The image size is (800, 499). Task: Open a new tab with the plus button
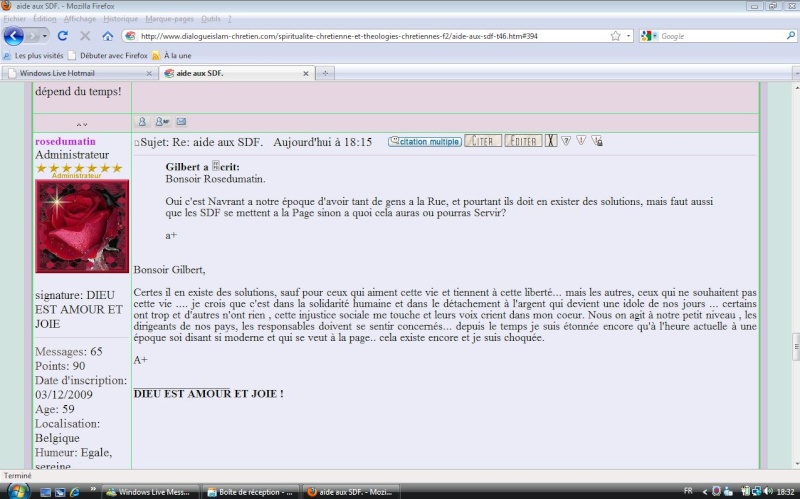coord(325,73)
